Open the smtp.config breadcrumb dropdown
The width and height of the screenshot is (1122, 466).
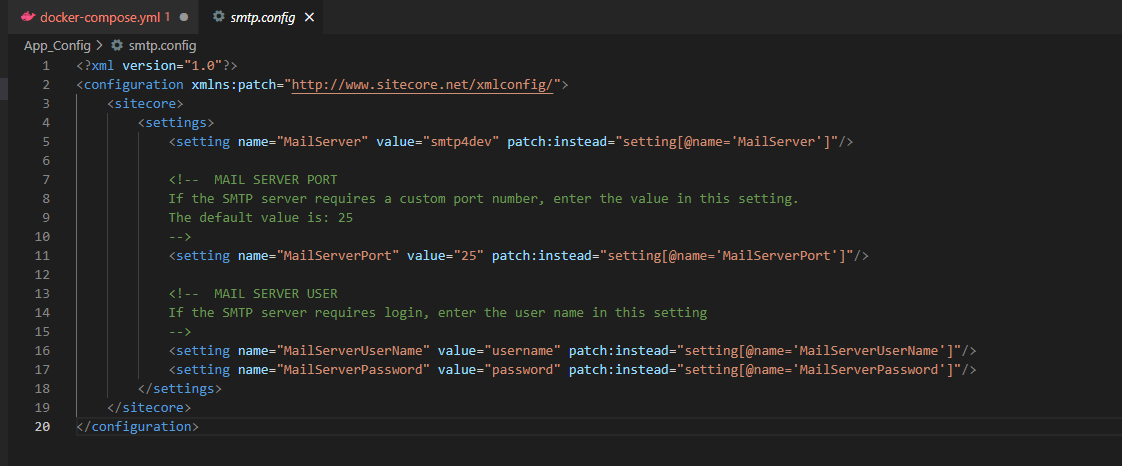click(x=153, y=45)
